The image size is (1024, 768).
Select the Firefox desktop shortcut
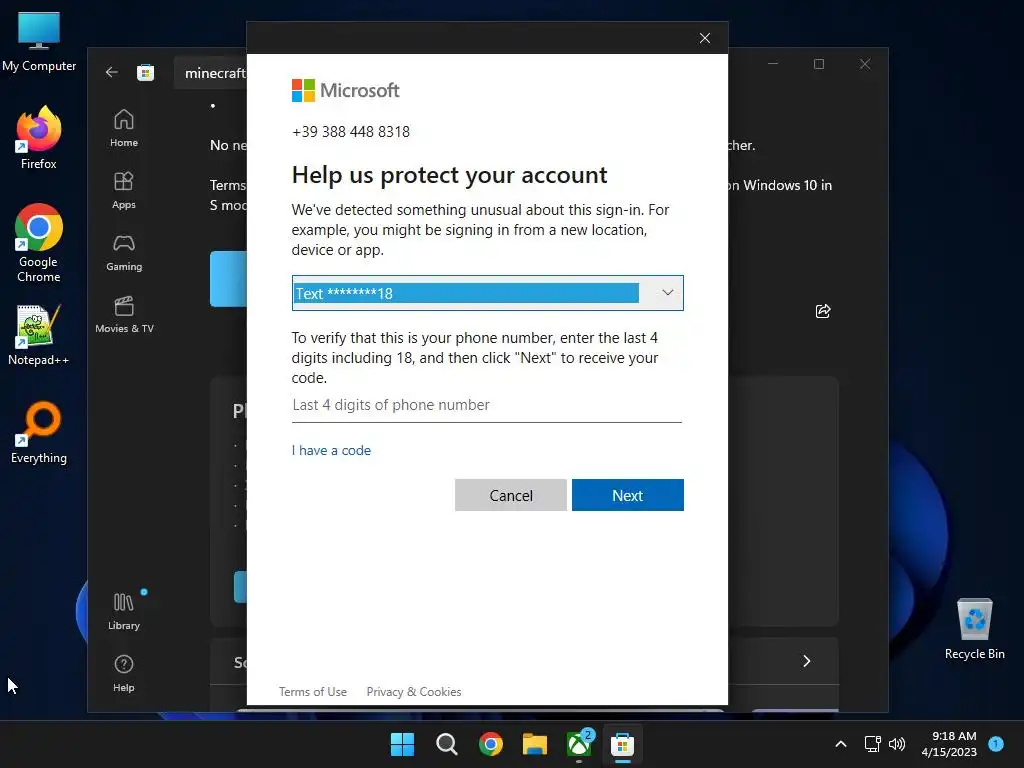(x=39, y=138)
